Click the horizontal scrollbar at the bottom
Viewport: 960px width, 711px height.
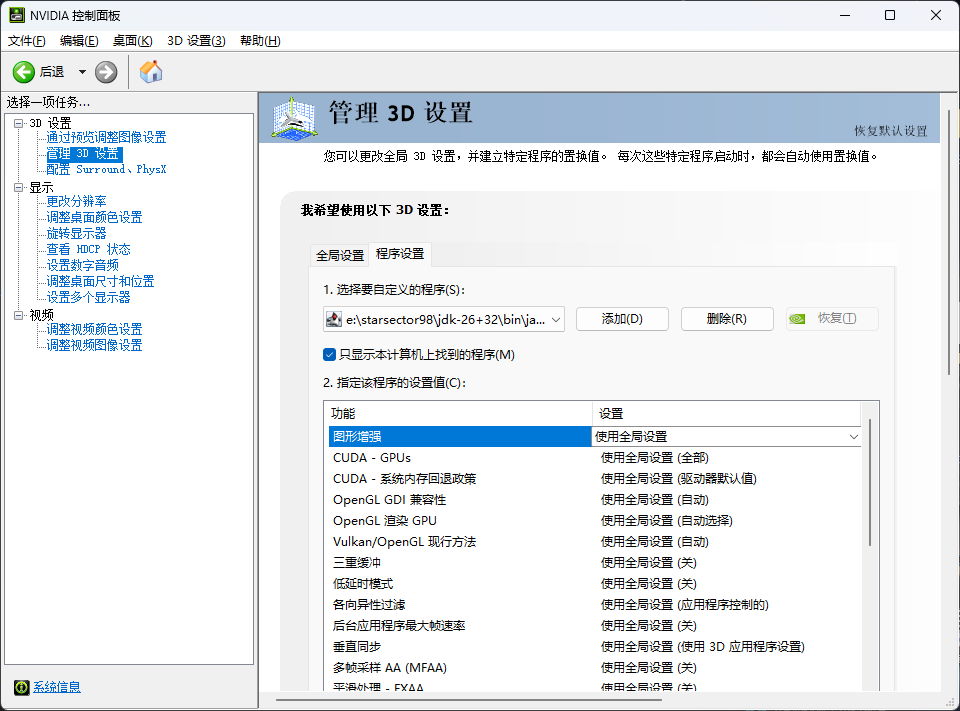[x=468, y=699]
